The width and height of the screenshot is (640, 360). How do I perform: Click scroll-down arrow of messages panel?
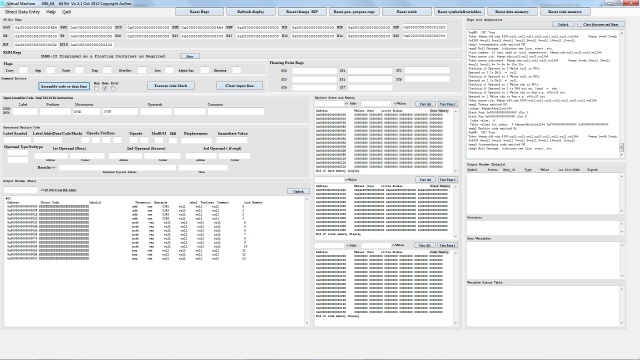(x=622, y=155)
